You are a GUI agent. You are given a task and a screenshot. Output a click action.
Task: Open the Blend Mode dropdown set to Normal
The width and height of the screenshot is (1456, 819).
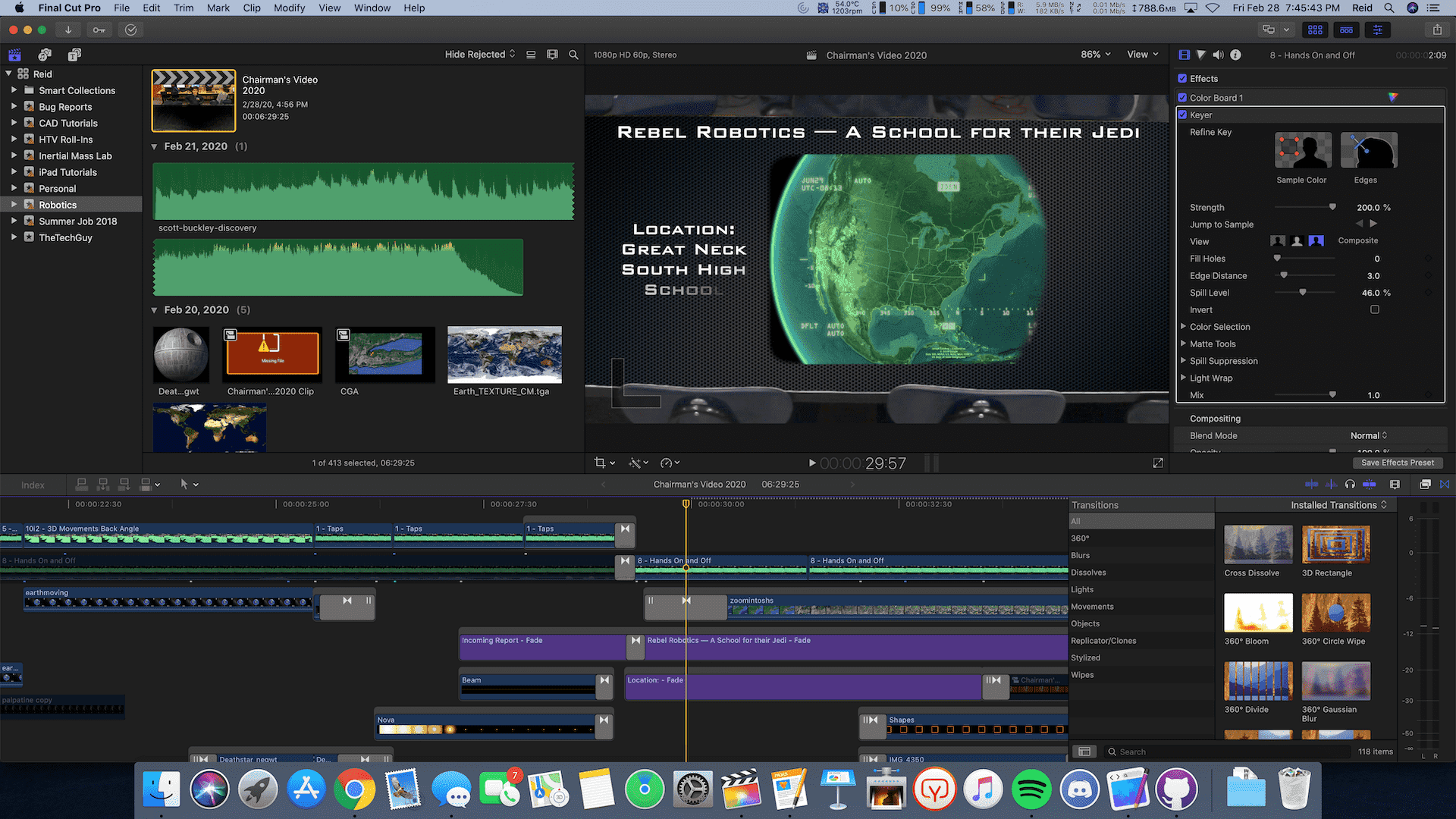[x=1369, y=435]
